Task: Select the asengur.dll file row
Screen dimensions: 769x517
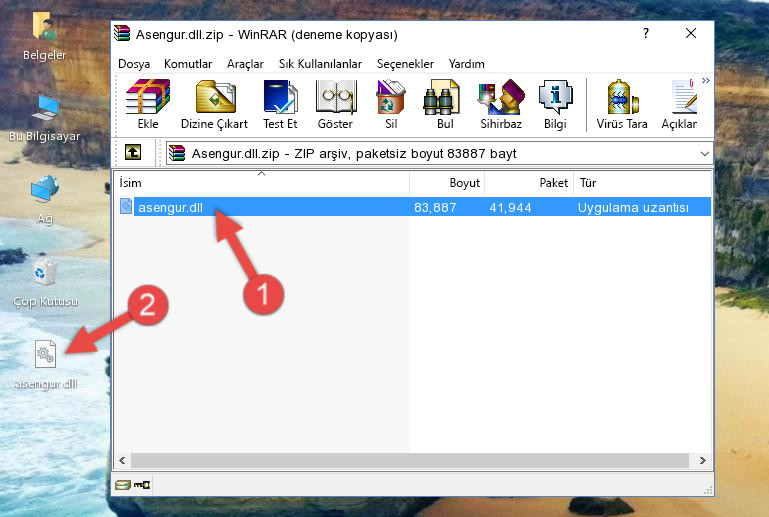Action: tap(413, 207)
